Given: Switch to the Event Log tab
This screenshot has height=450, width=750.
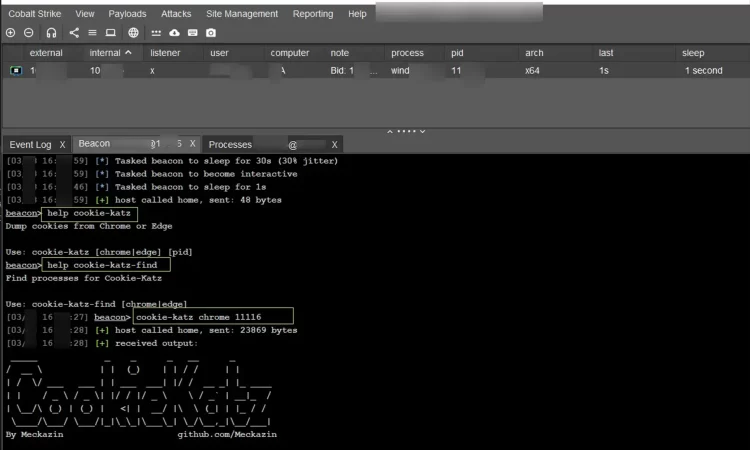Looking at the screenshot, I should coord(30,144).
